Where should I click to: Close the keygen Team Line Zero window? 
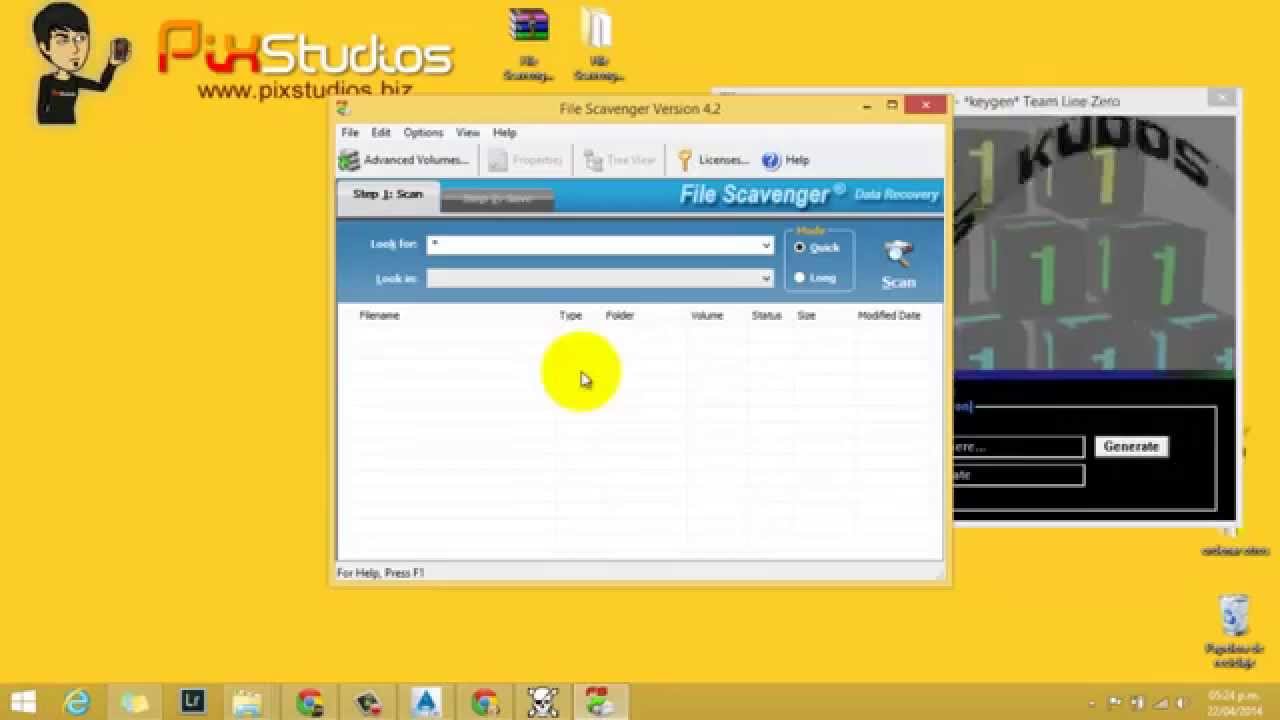point(1221,98)
